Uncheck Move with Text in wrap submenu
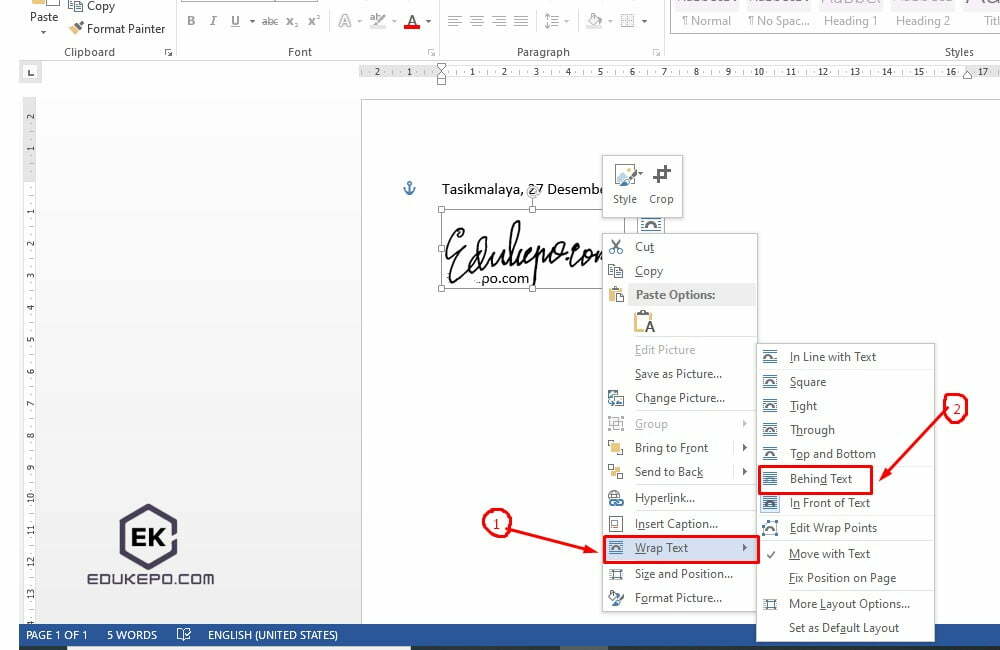The height and width of the screenshot is (650, 1000). [831, 553]
